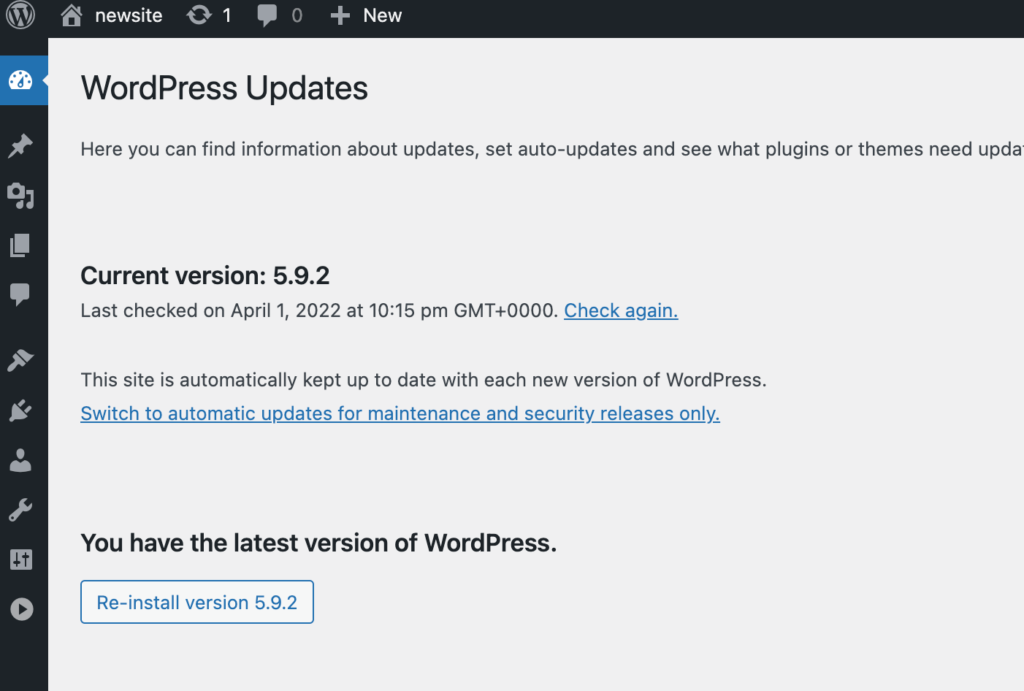Open Pages via stacked pages icon

20,245
